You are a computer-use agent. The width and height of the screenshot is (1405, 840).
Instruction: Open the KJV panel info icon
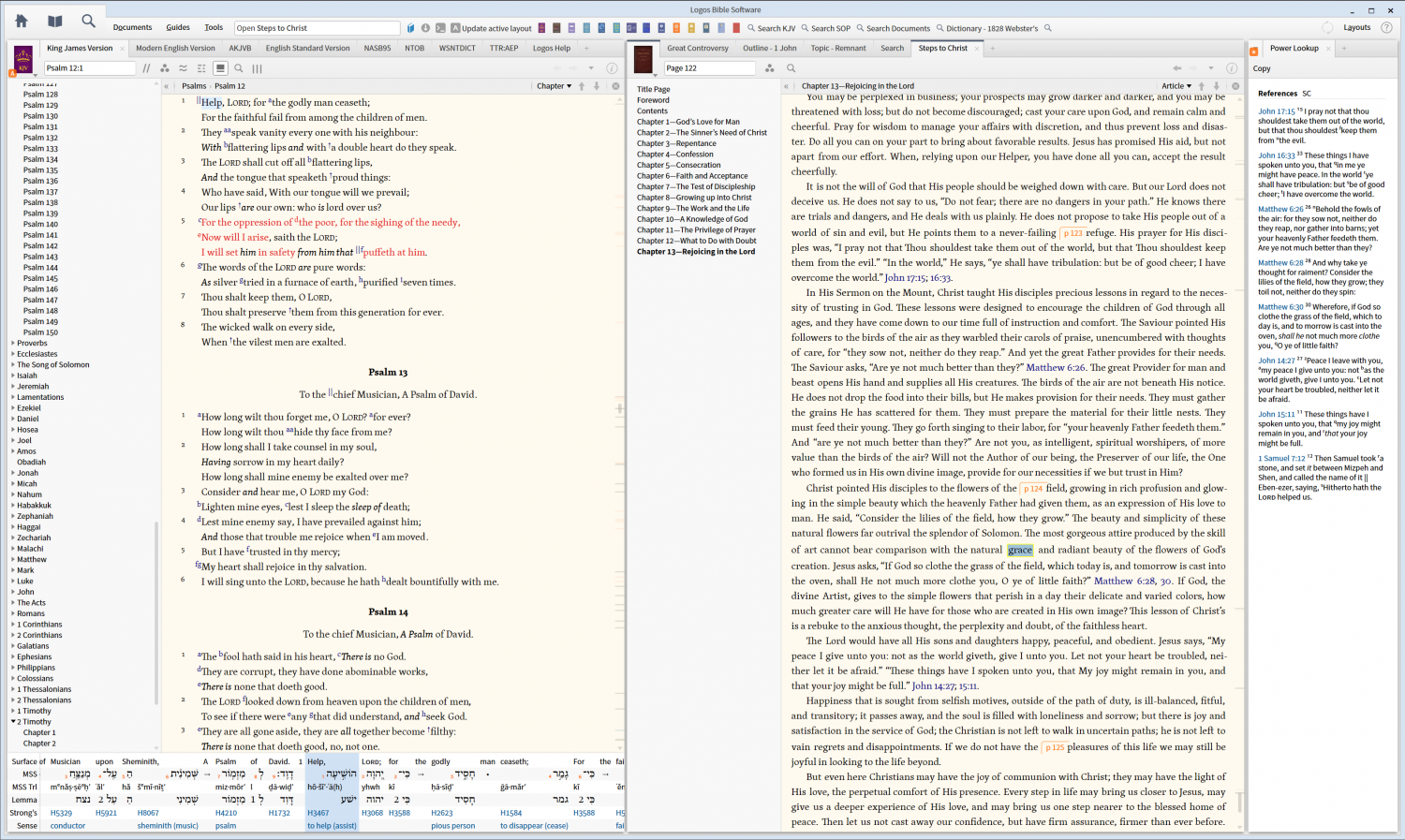coord(612,68)
